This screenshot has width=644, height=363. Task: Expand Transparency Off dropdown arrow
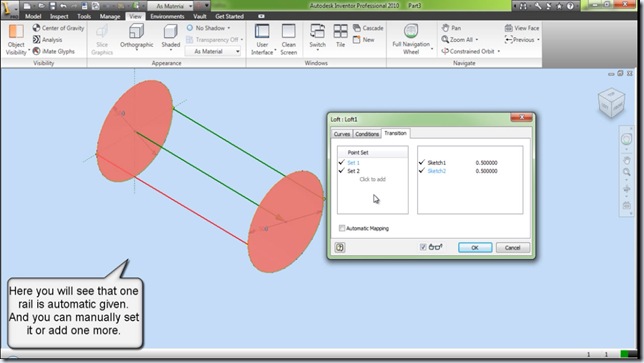242,39
